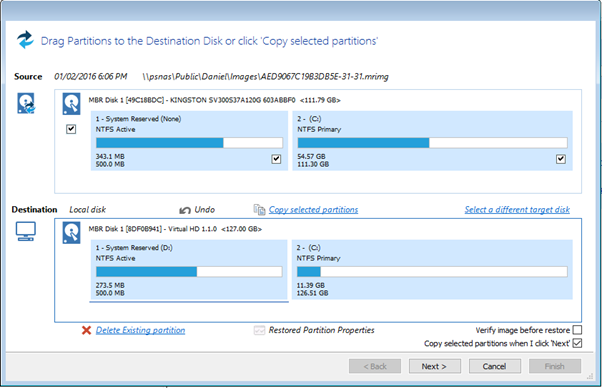Image resolution: width=602 pixels, height=388 pixels.
Task: Toggle the whole source disk checkbox
Action: [71, 129]
